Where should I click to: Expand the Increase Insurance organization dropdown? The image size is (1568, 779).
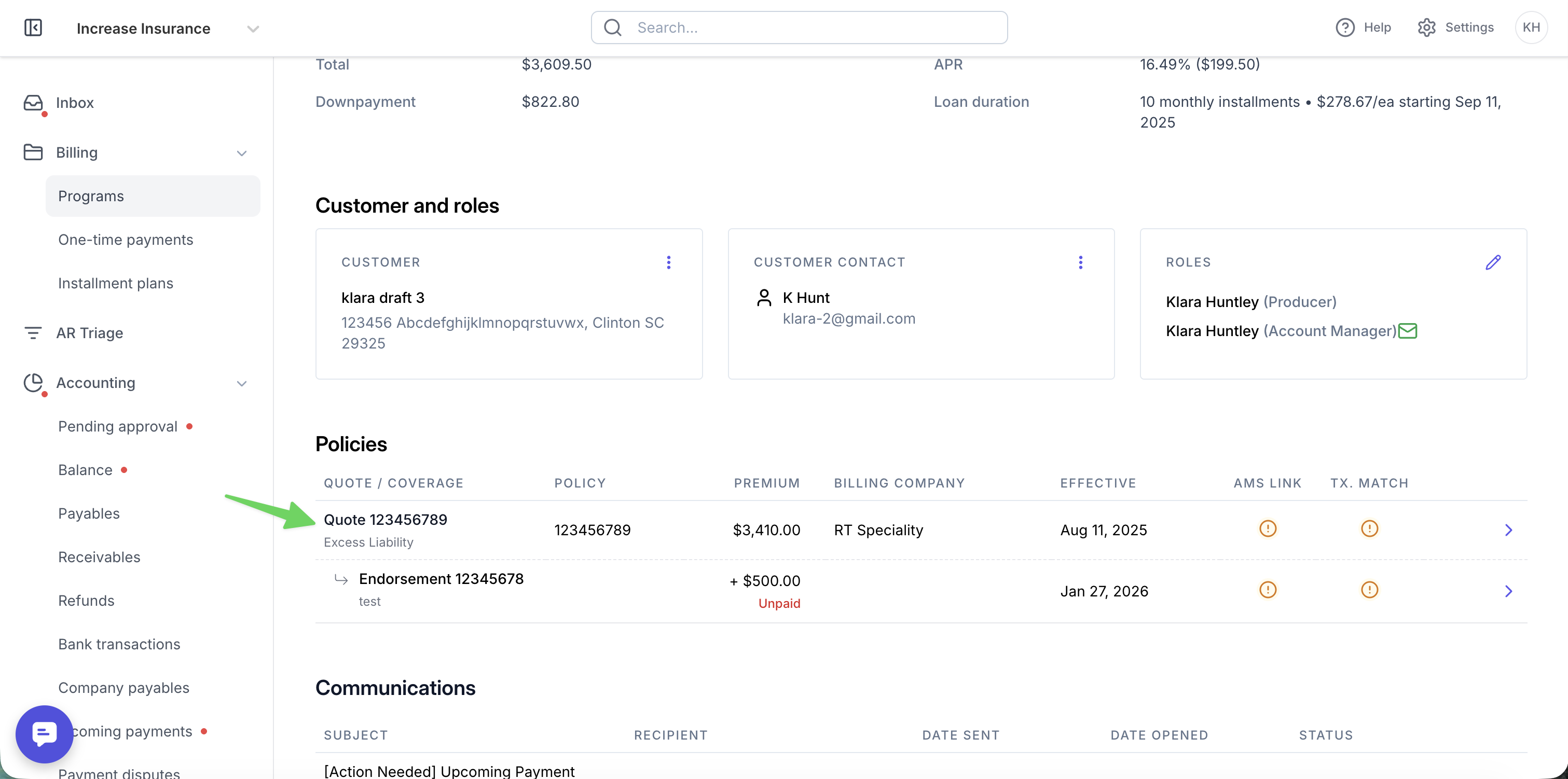[x=253, y=29]
